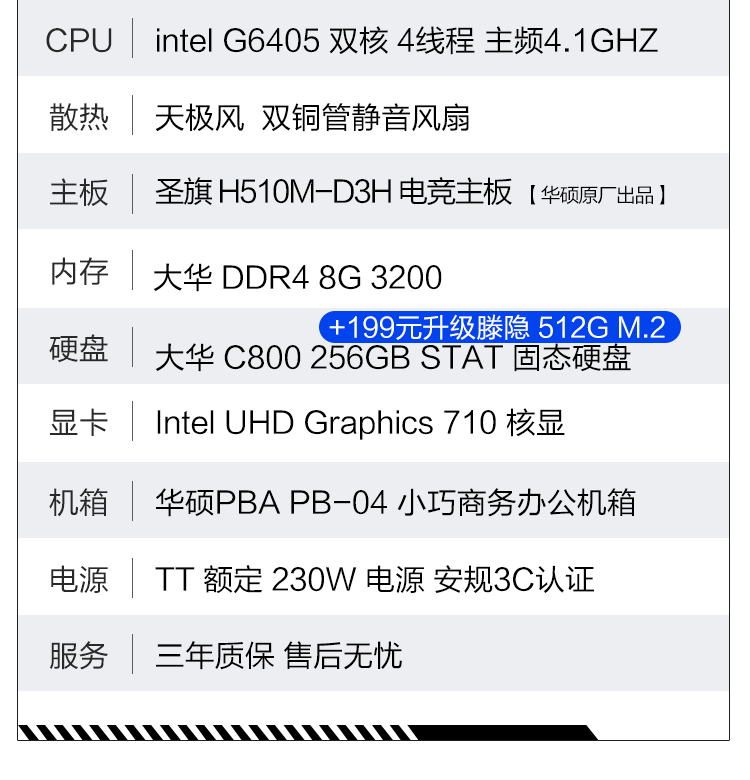
Task: Select the 电源 row label
Action: pos(79,579)
